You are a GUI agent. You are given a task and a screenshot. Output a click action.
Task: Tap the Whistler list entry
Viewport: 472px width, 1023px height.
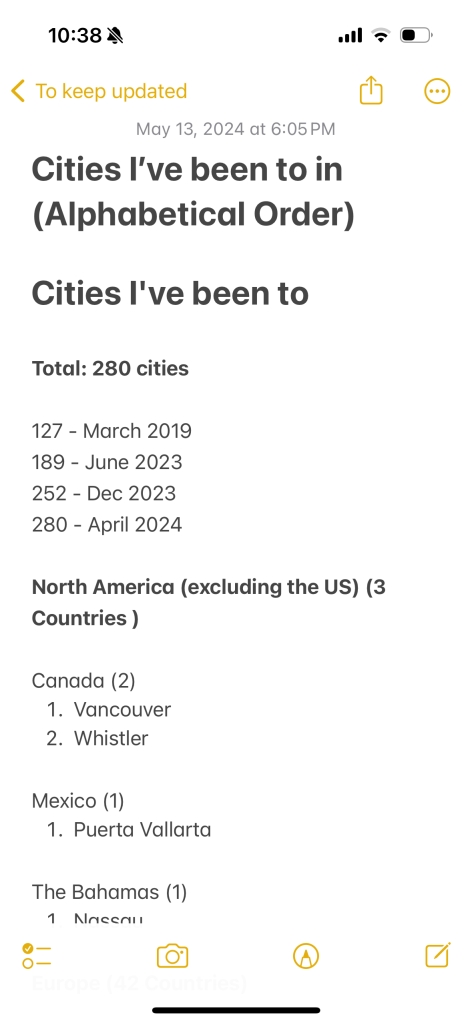click(111, 738)
